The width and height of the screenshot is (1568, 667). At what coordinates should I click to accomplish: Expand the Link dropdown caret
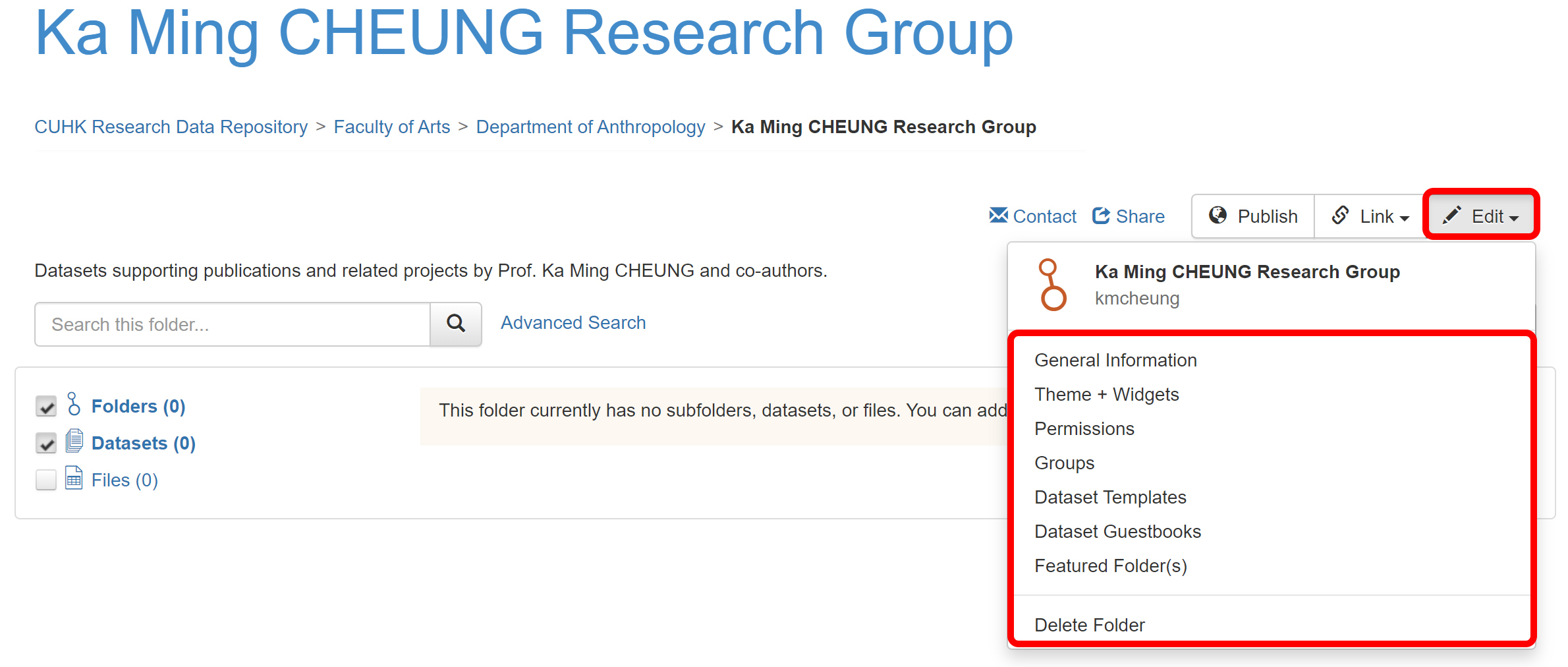1404,218
